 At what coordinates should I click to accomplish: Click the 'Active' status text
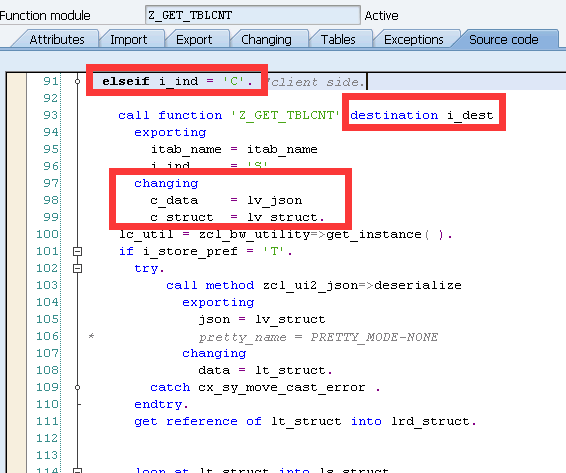[381, 16]
